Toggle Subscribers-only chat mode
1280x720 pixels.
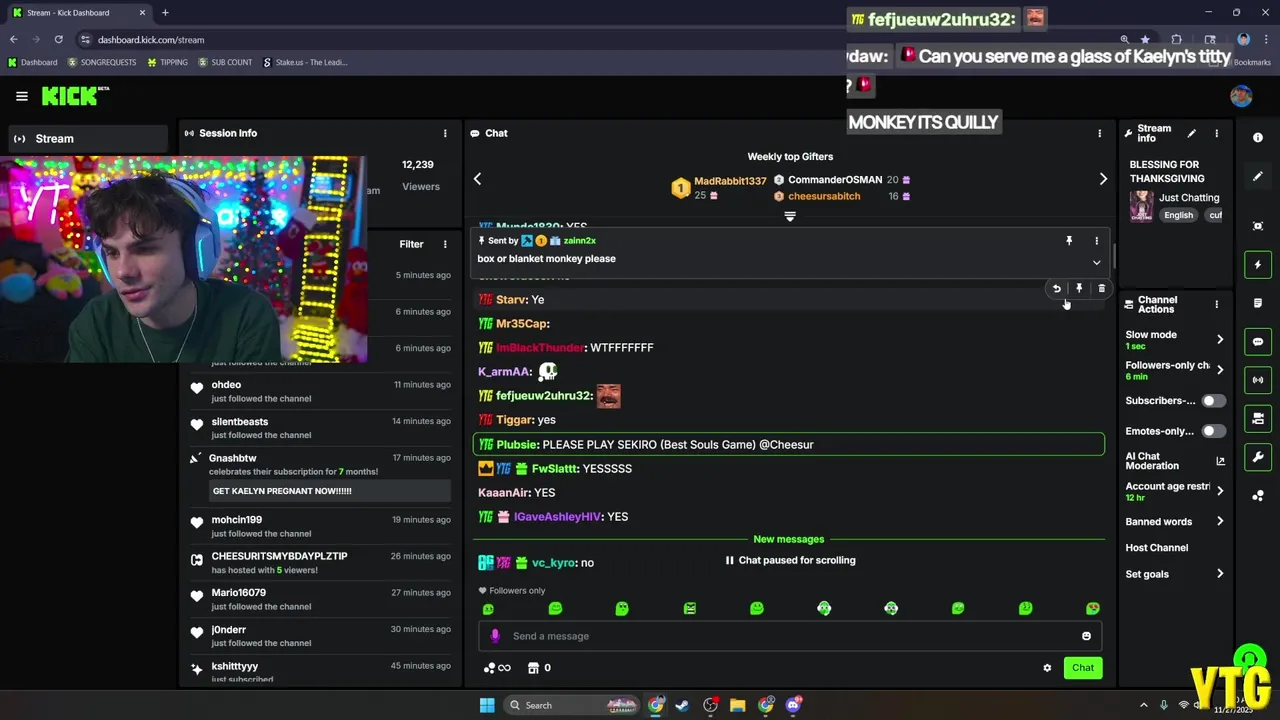coord(1213,401)
